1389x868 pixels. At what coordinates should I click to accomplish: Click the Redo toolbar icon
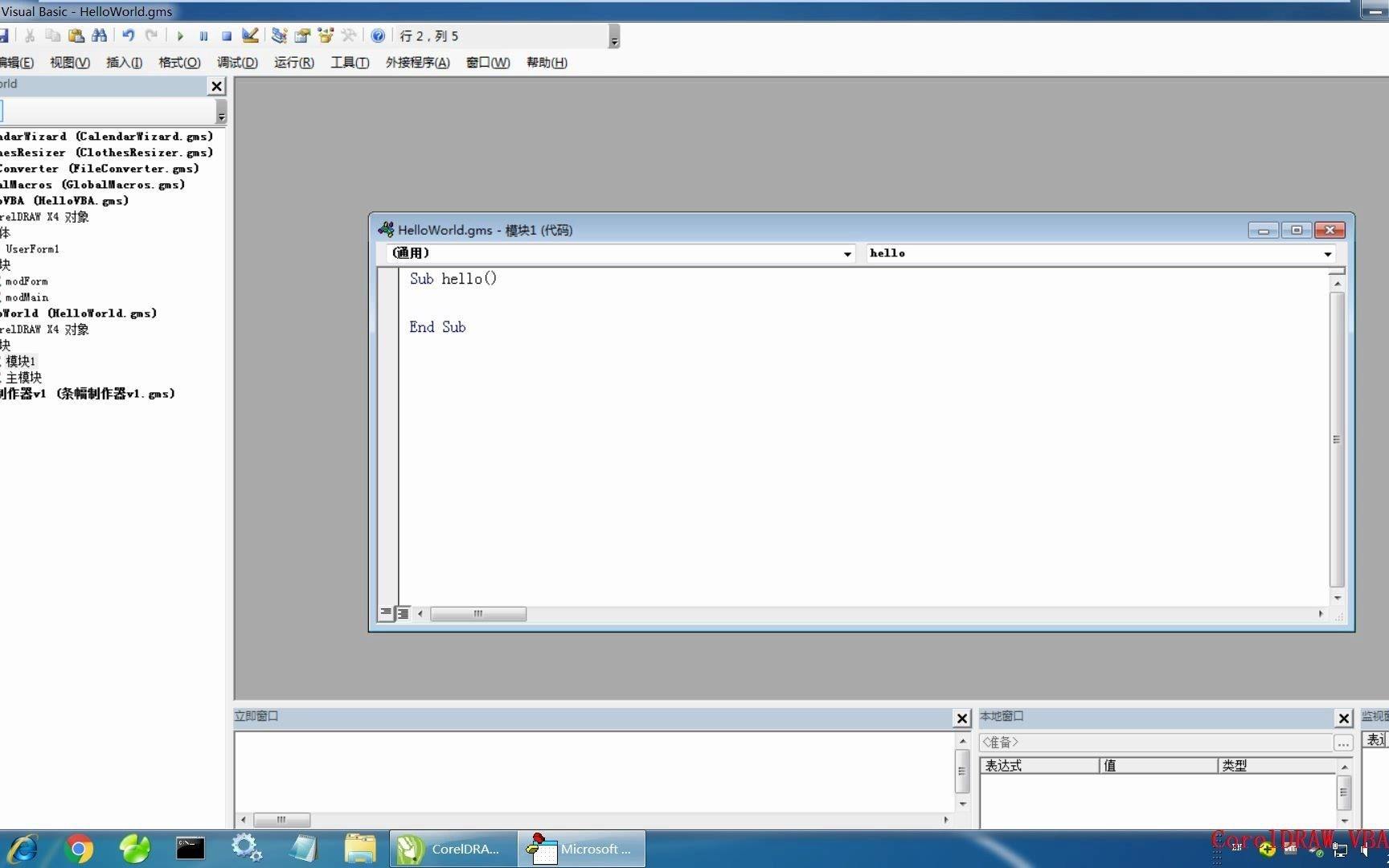click(151, 35)
